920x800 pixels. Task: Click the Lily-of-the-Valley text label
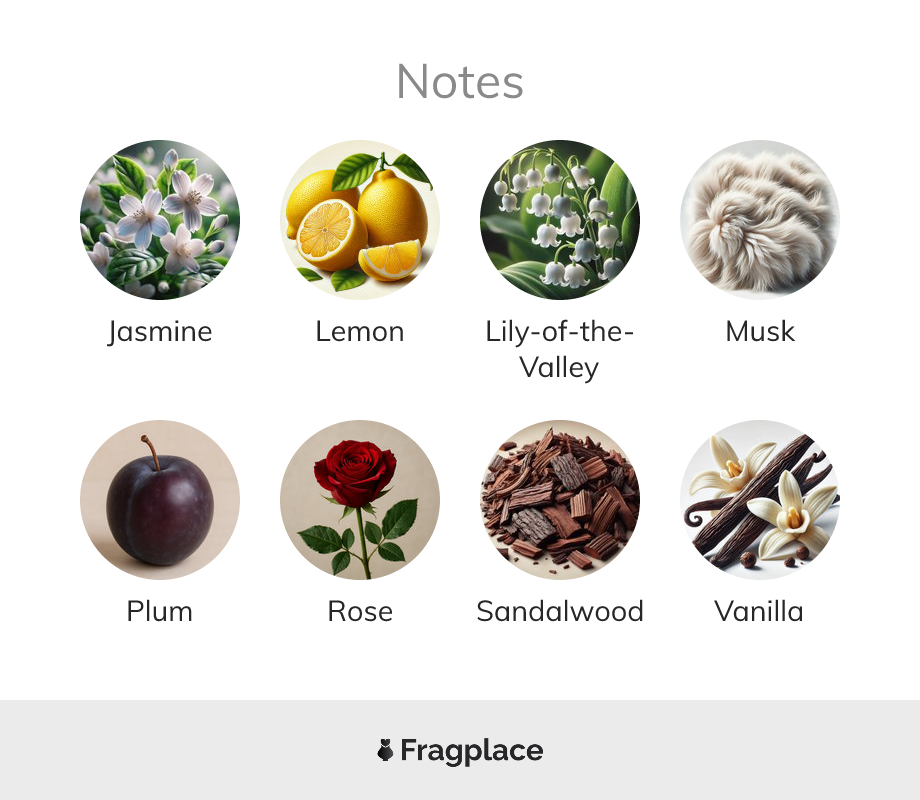[560, 350]
